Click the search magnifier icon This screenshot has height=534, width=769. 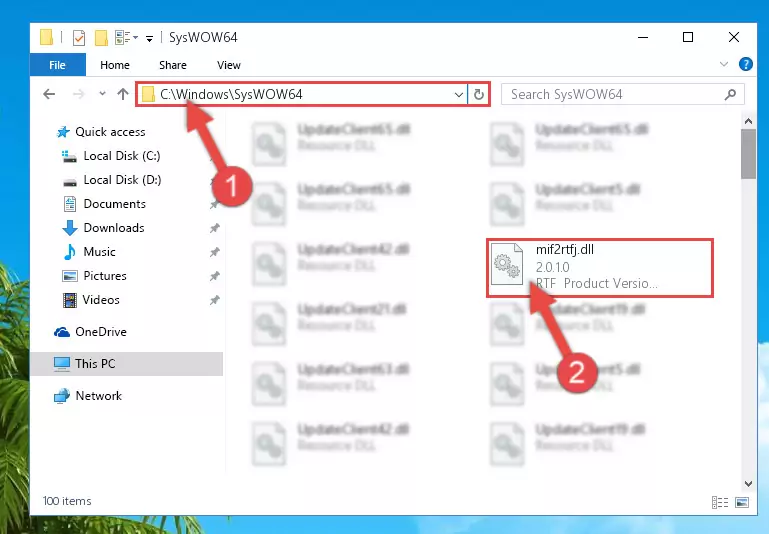pyautogui.click(x=730, y=94)
